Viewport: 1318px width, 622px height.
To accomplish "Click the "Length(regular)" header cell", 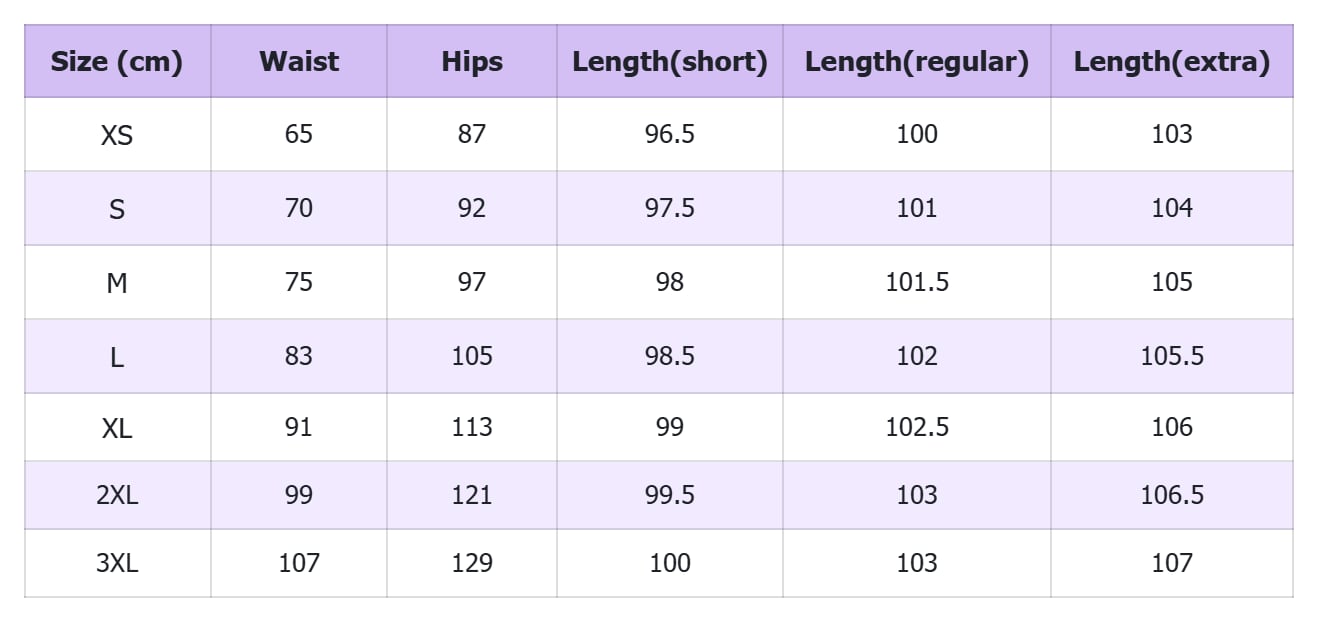I will (916, 62).
